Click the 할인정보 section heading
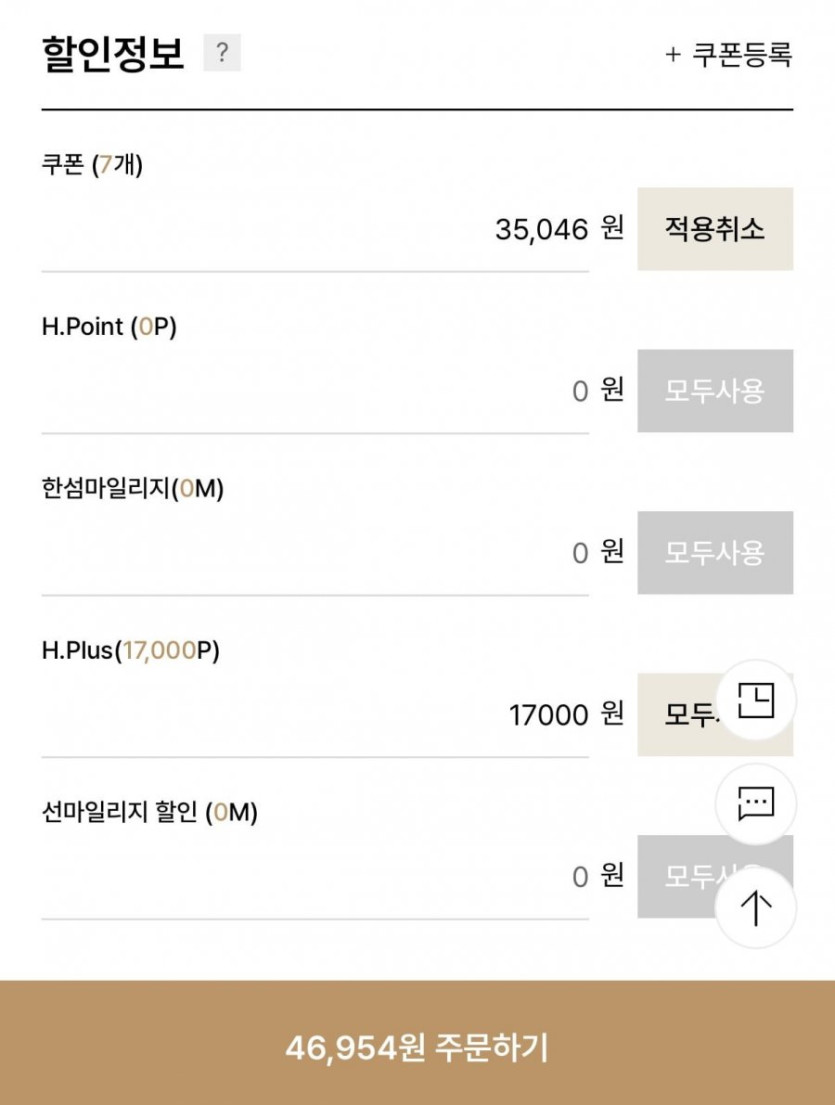The width and height of the screenshot is (835, 1105). pos(113,53)
